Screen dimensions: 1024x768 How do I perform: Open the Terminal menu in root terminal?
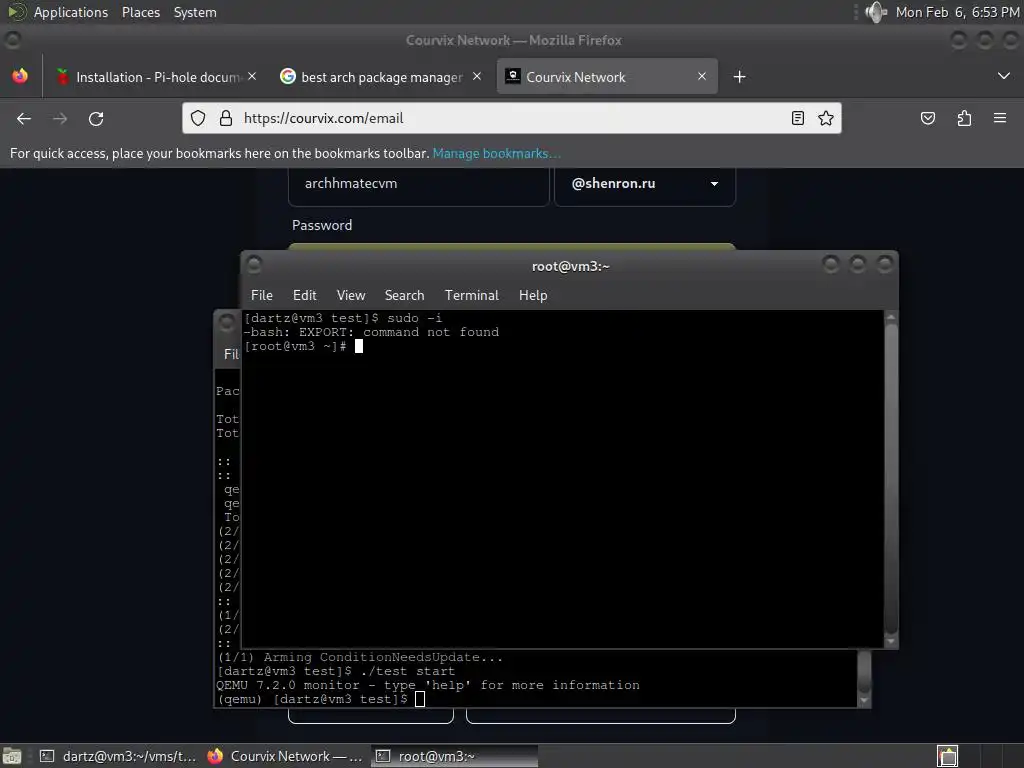(472, 295)
